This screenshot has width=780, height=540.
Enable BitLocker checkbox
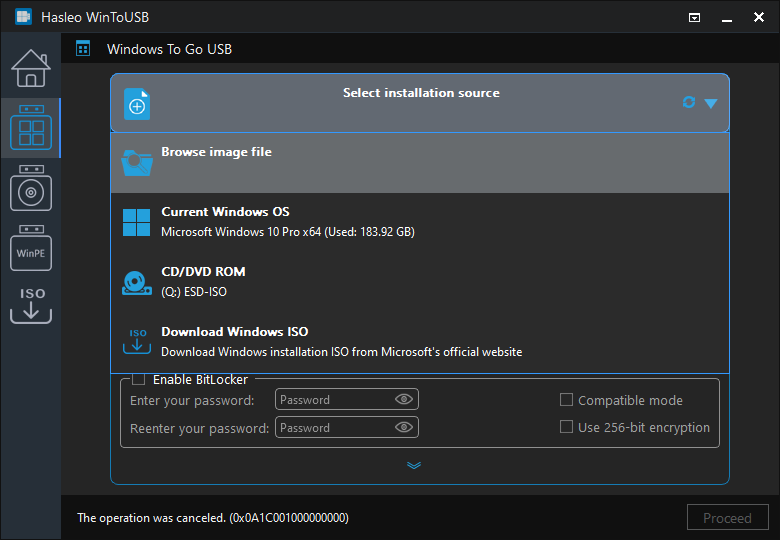pyautogui.click(x=139, y=379)
